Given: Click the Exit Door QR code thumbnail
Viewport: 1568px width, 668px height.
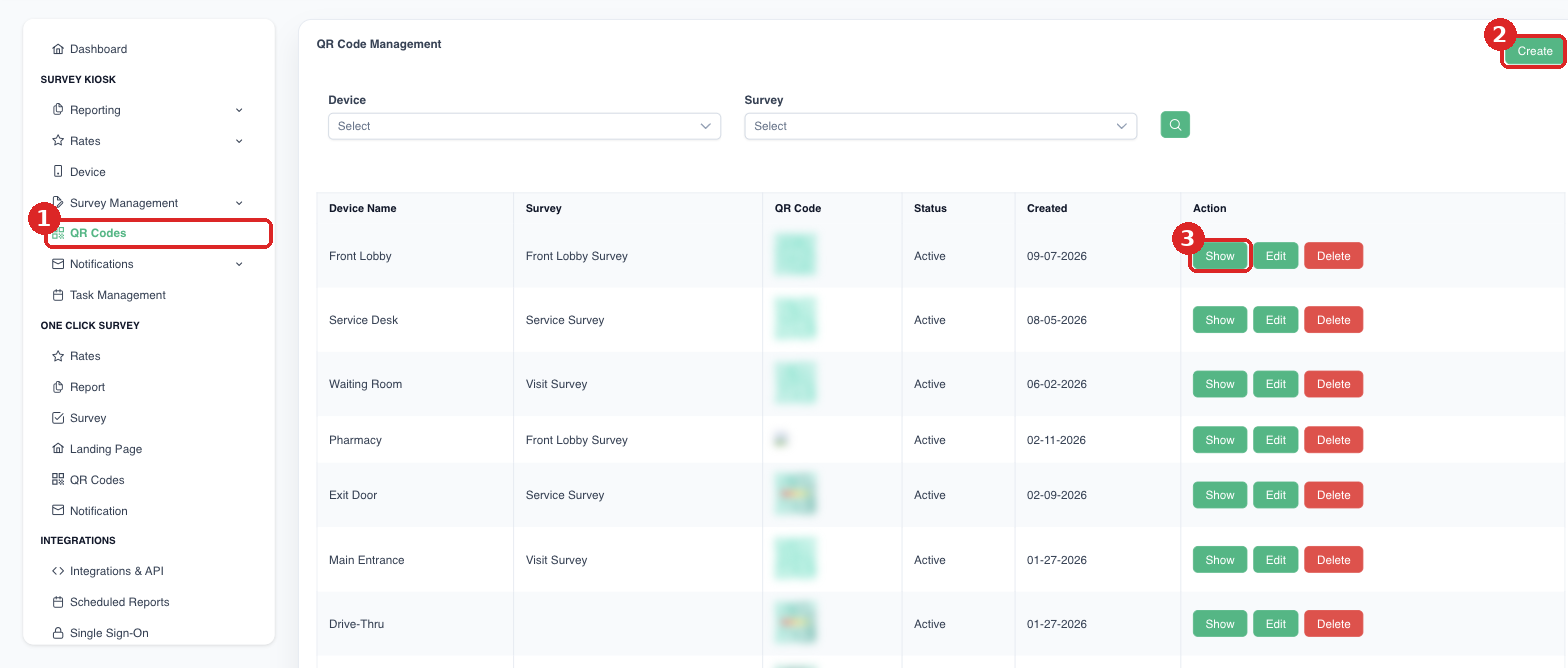Looking at the screenshot, I should [796, 495].
